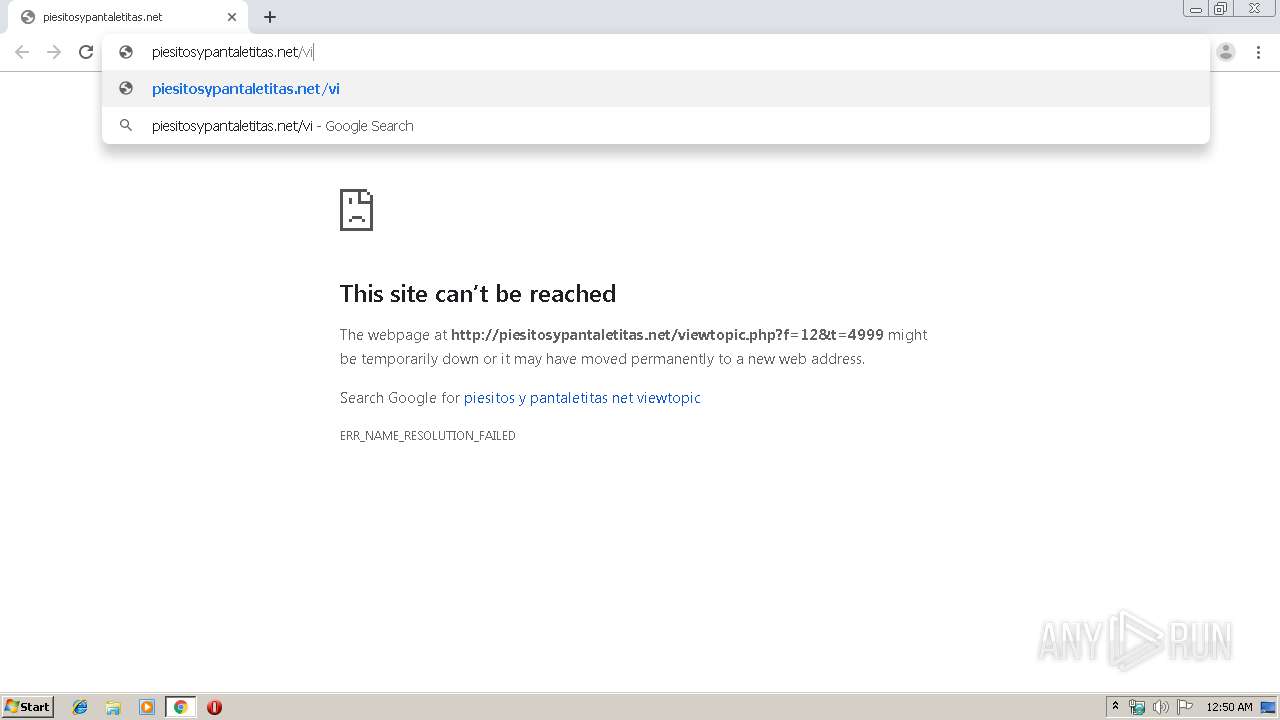Click the ERR_NAME_RESOLUTION_FAILED error code text
Image resolution: width=1280 pixels, height=720 pixels.
click(428, 436)
